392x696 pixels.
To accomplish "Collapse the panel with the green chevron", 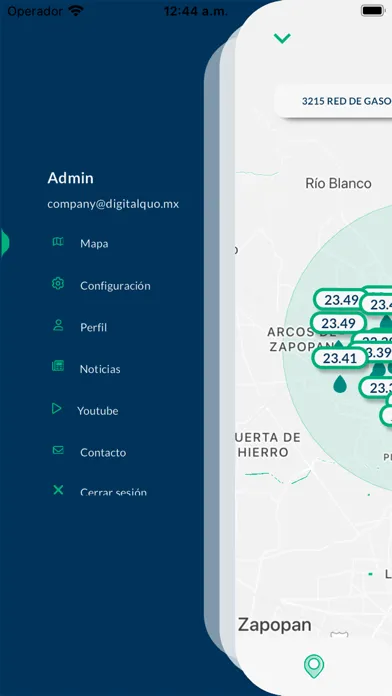I will [x=282, y=39].
